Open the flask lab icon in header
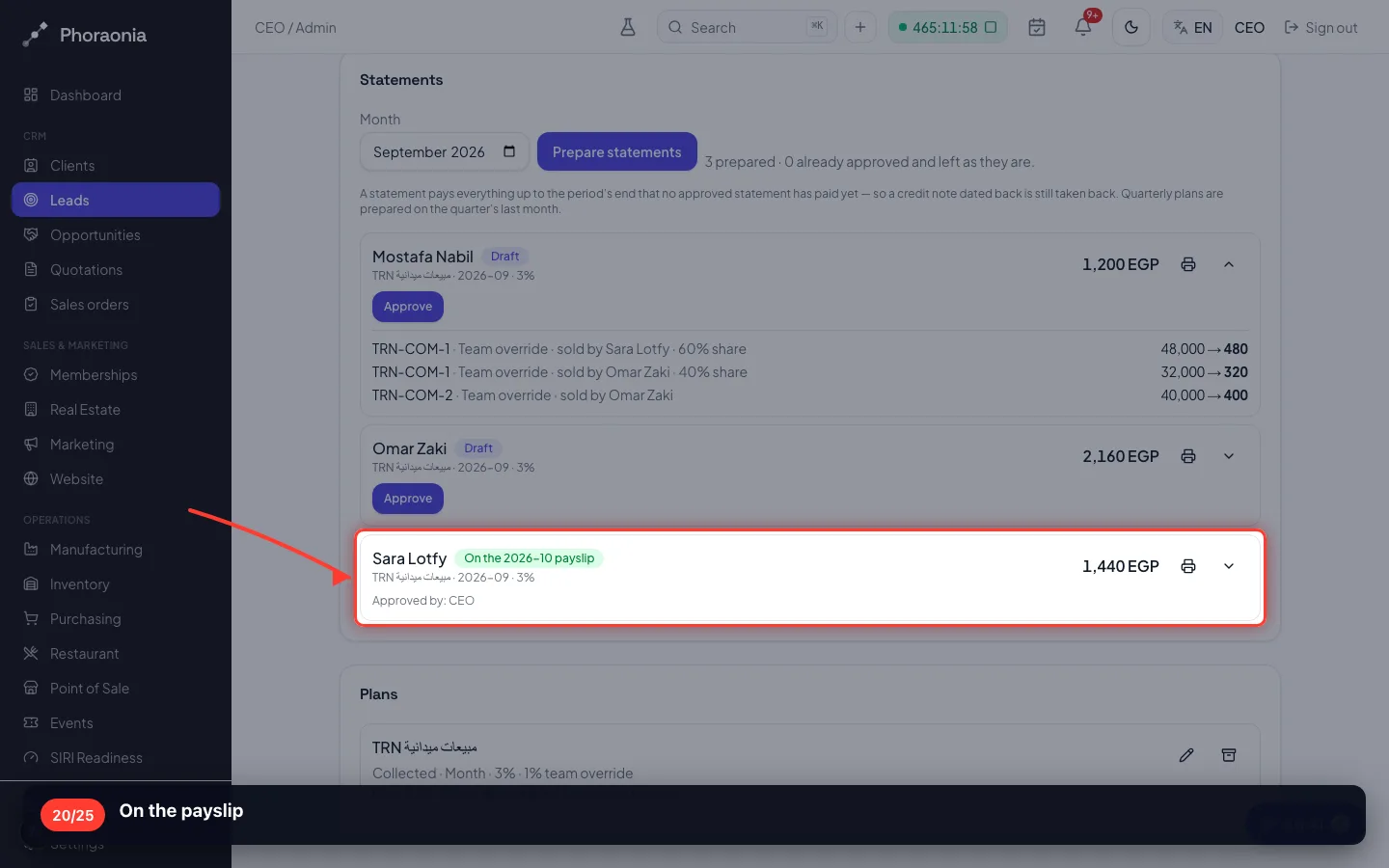 [628, 27]
